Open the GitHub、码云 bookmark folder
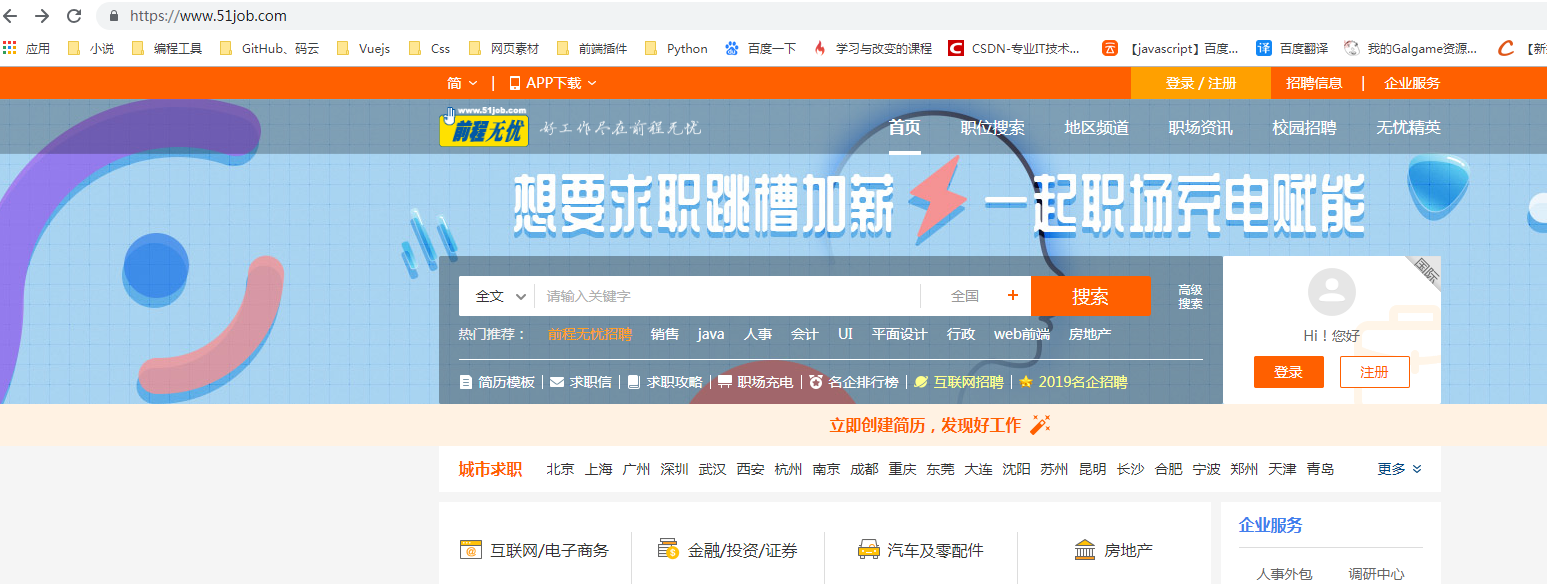The height and width of the screenshot is (584, 1547). coord(268,48)
